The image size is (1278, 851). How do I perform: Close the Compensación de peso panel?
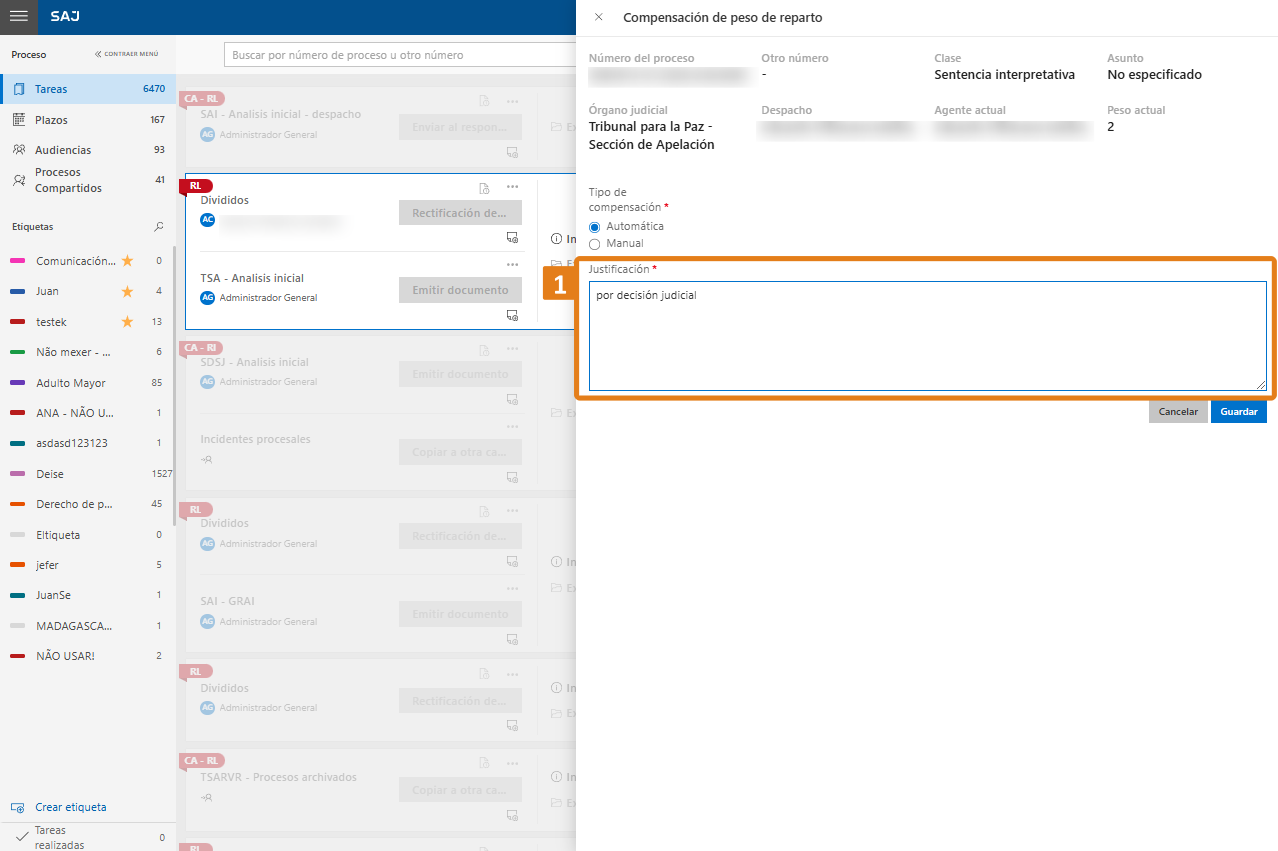pyautogui.click(x=598, y=18)
